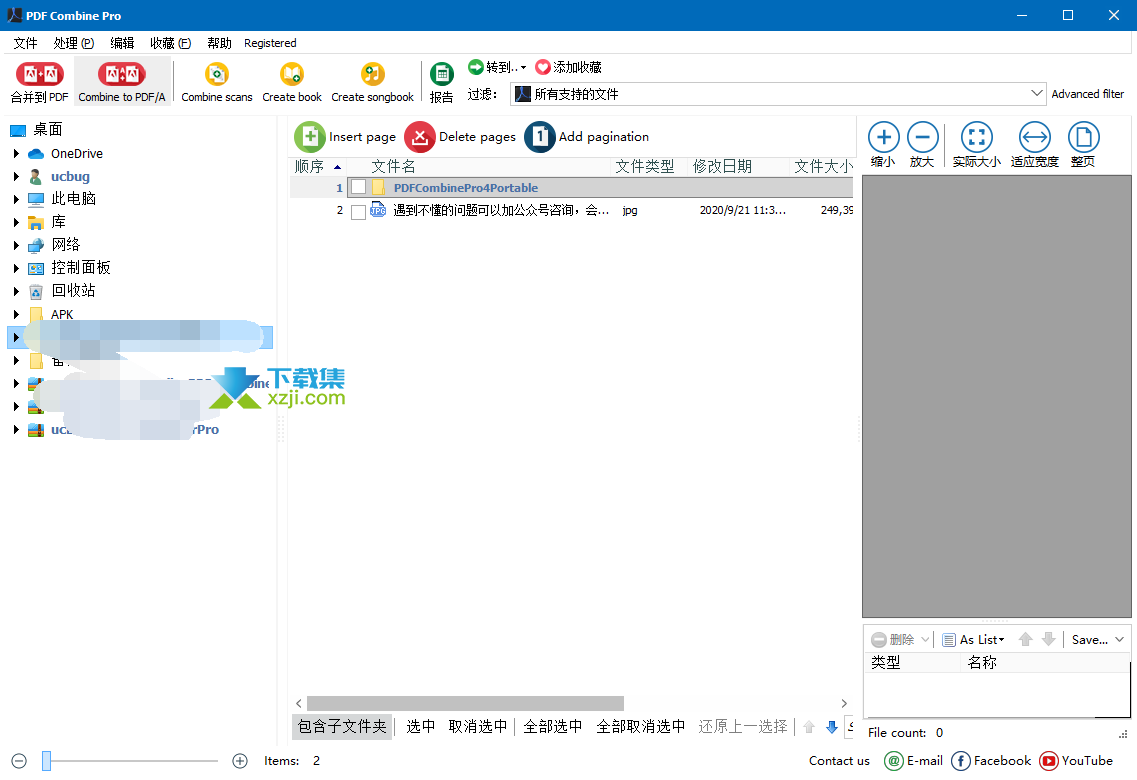This screenshot has width=1137, height=780.
Task: Expand the 网络 tree node
Action: 16,246
